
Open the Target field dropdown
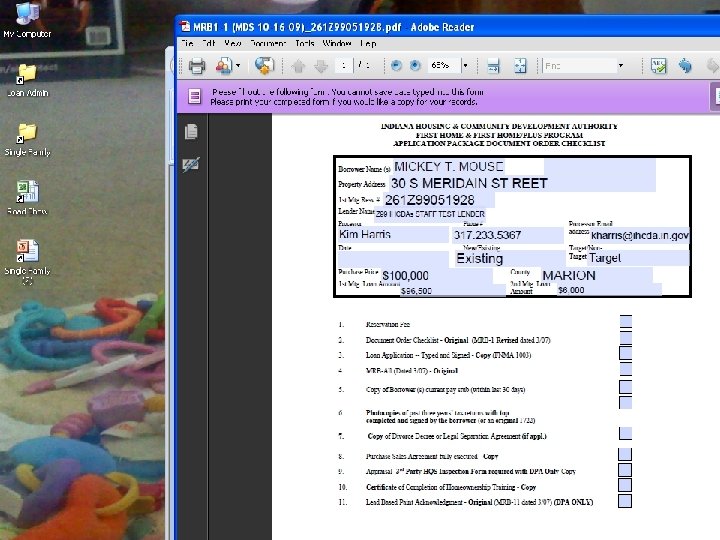point(638,258)
